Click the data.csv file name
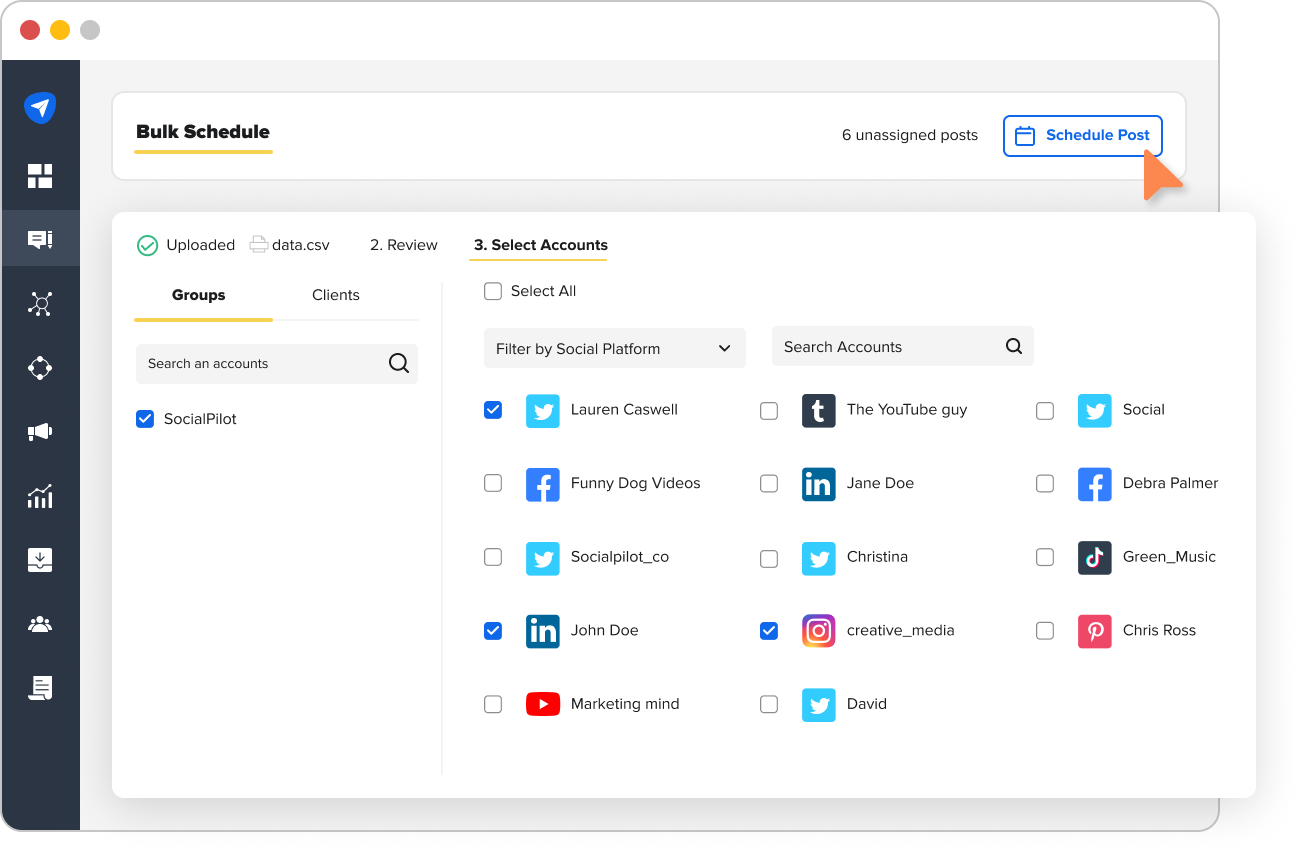Viewport: 1306px width, 856px height. (301, 245)
